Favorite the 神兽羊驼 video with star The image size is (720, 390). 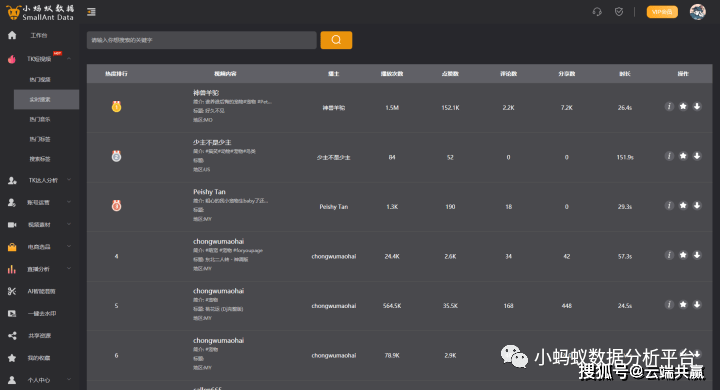click(683, 107)
